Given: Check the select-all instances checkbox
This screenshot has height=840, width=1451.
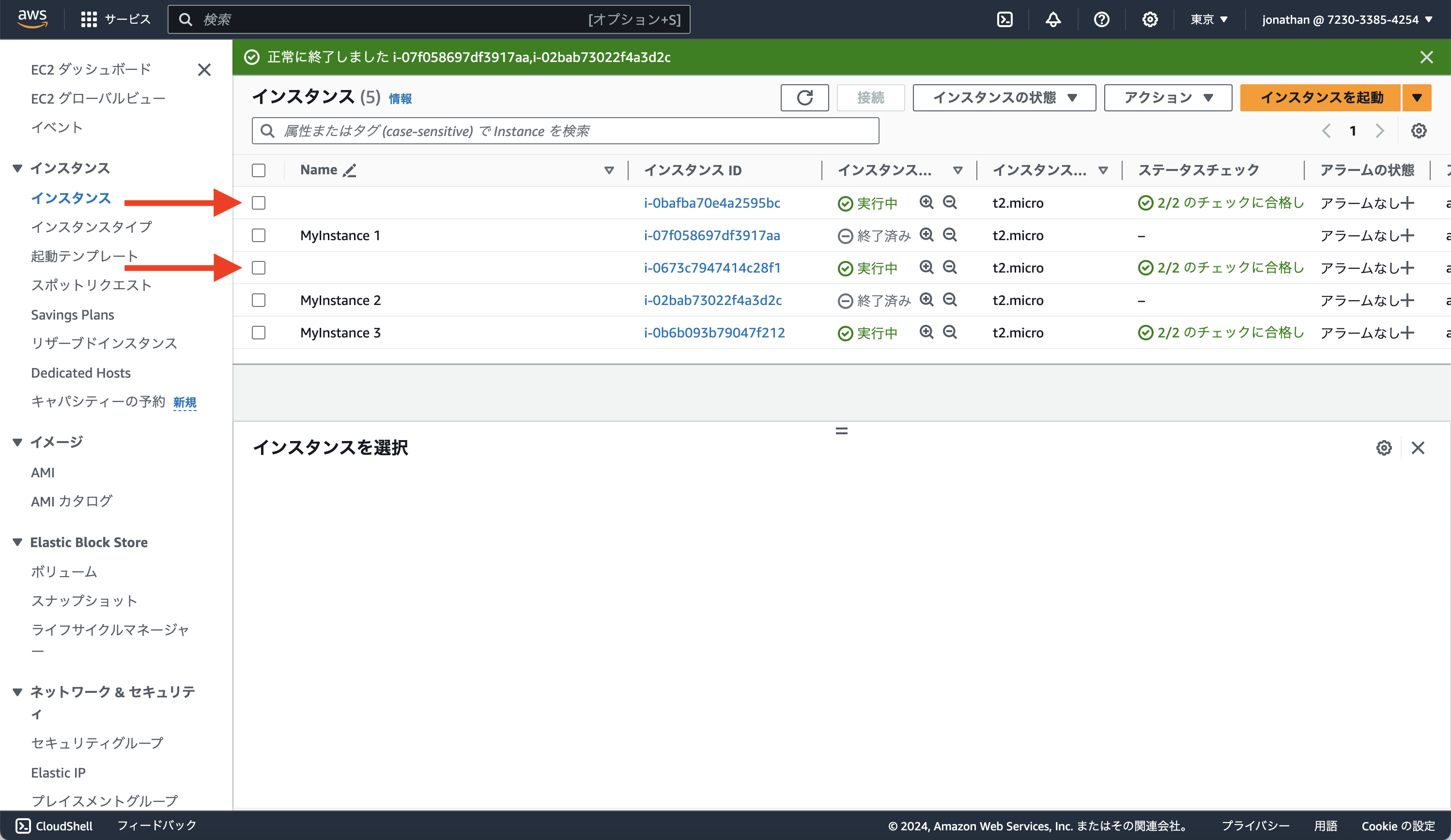Looking at the screenshot, I should [259, 170].
